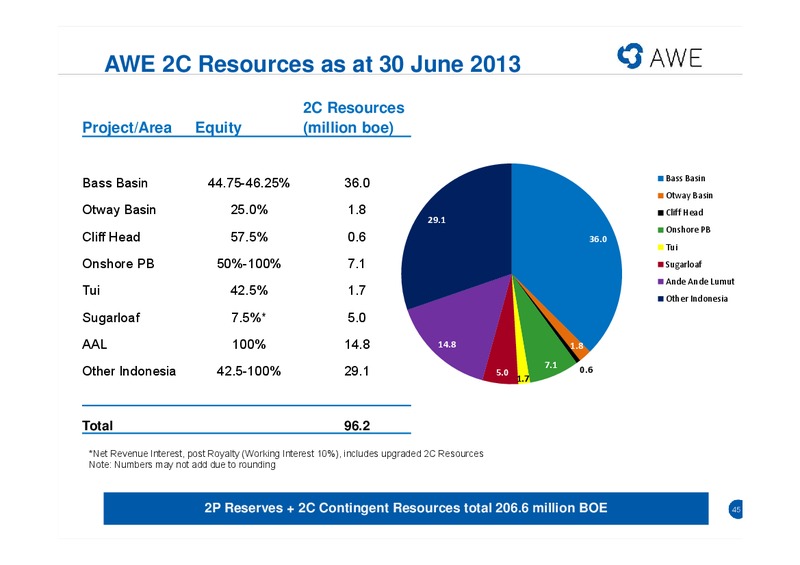Click the AAL table row name
Screen dimensions: 800x565
click(x=94, y=345)
